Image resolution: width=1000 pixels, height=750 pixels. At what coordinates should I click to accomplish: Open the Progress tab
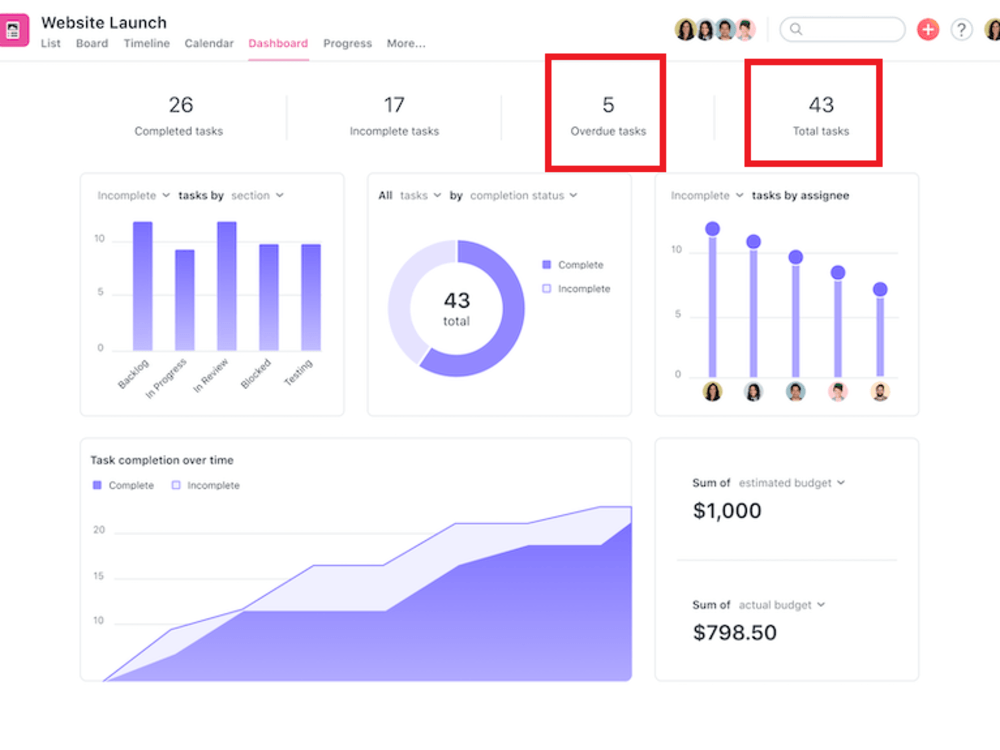coord(348,43)
